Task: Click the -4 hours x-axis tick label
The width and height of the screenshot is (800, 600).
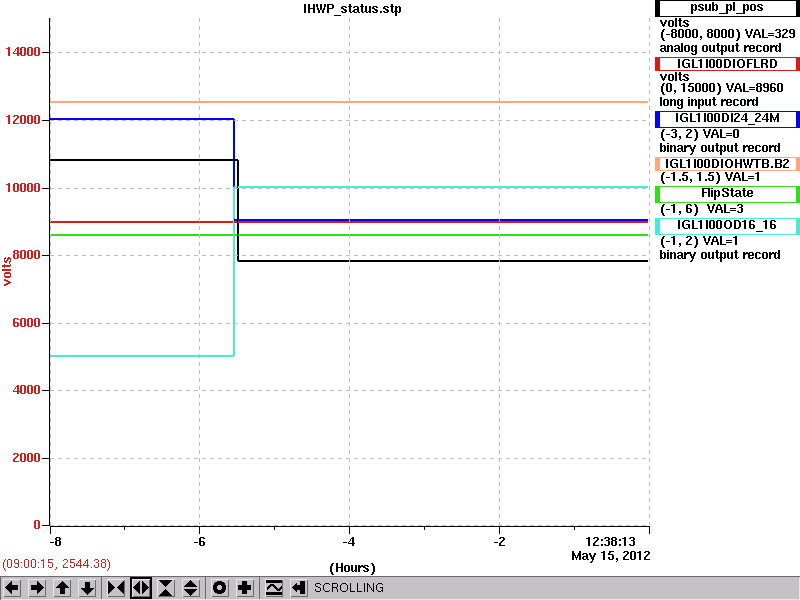Action: [349, 542]
